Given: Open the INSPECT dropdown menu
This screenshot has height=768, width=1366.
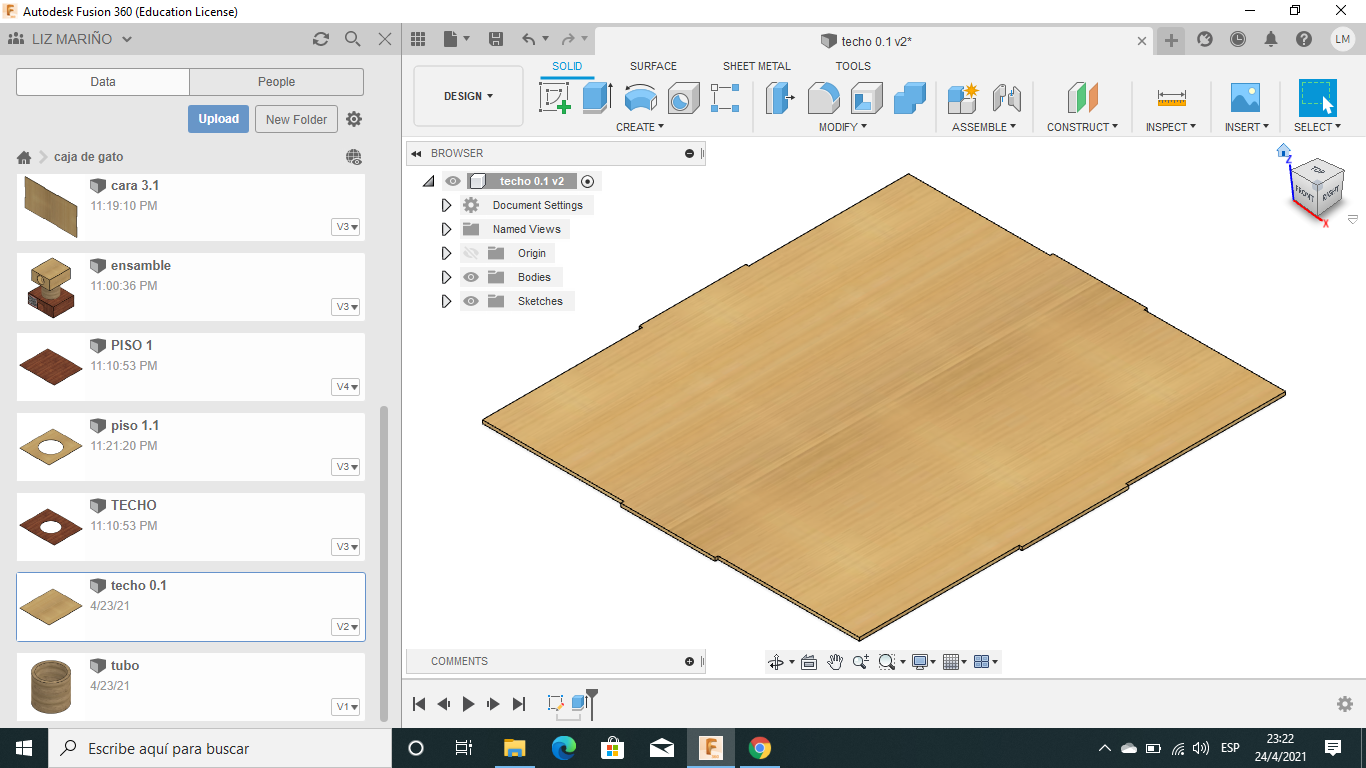Looking at the screenshot, I should click(x=1171, y=127).
